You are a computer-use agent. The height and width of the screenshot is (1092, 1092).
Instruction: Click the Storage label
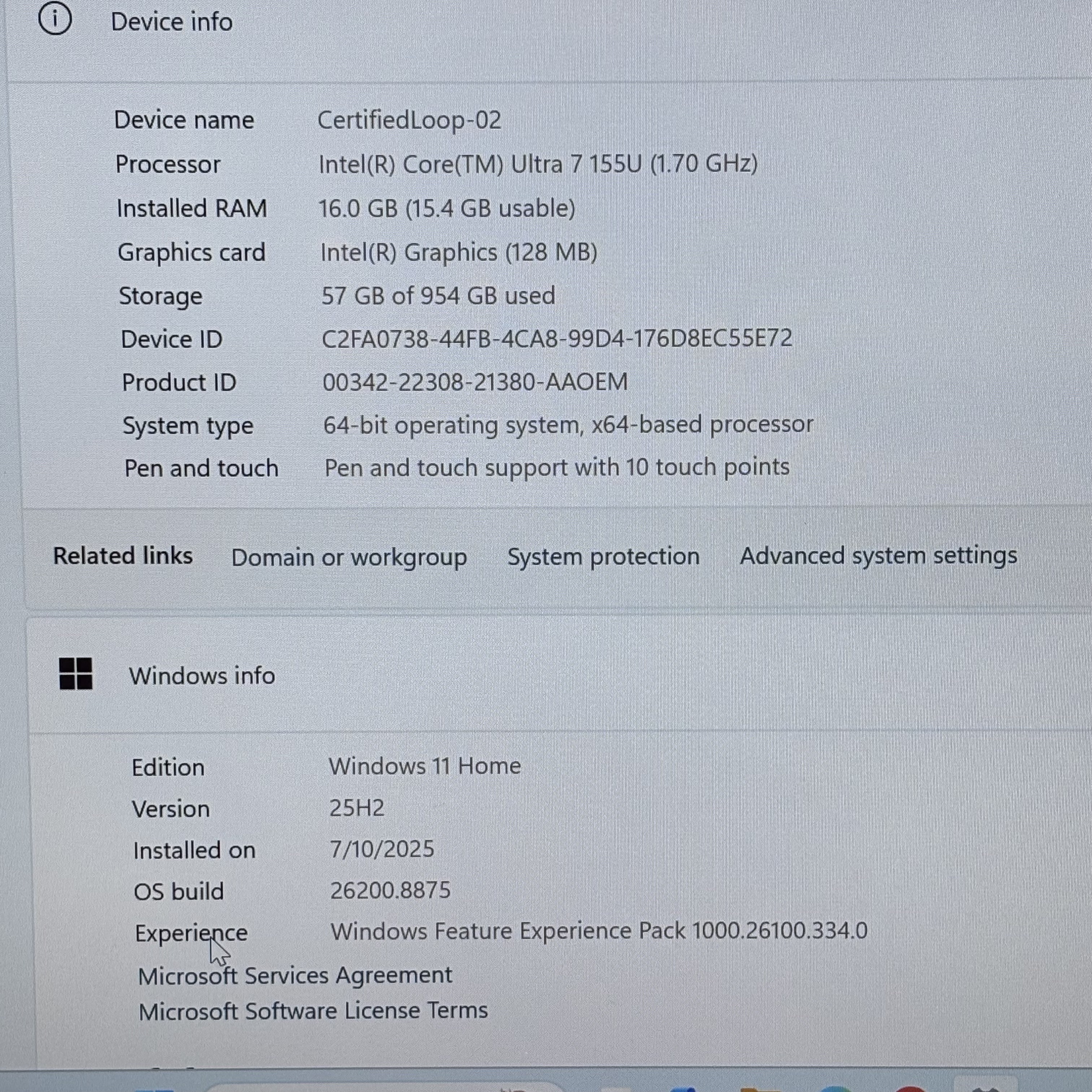[161, 297]
